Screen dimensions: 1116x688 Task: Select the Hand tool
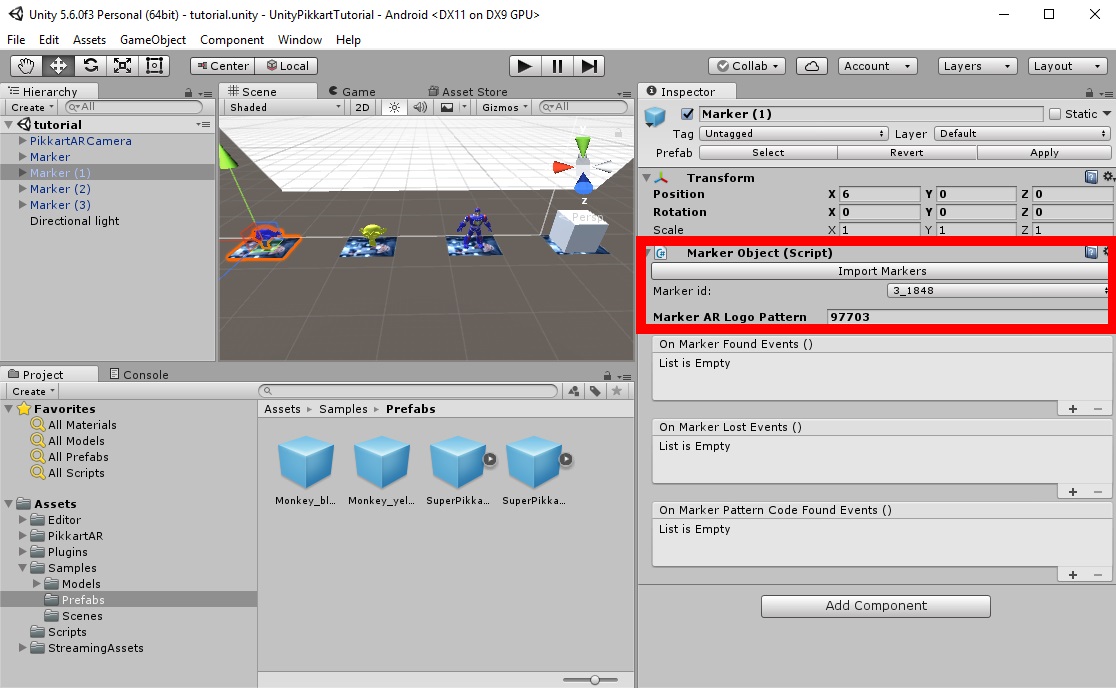(x=26, y=66)
